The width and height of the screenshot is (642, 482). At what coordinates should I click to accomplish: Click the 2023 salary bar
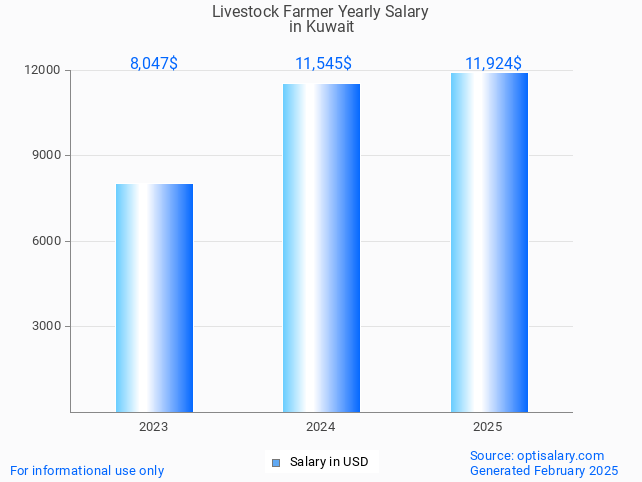point(154,298)
